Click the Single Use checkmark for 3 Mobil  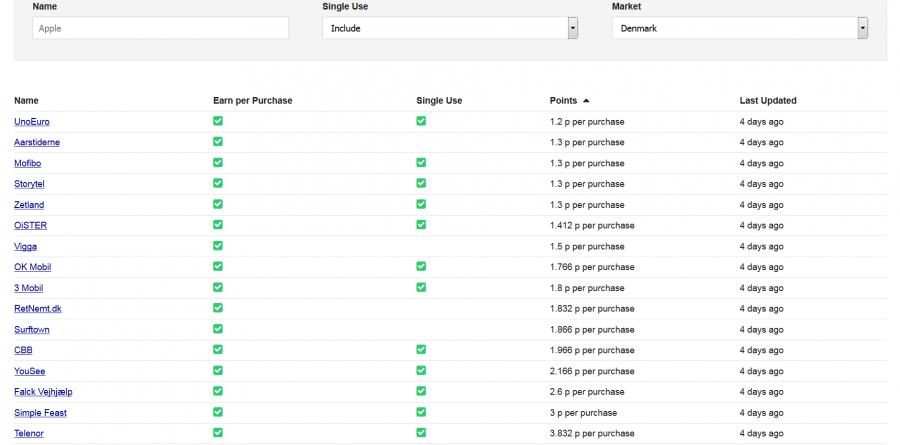point(421,287)
